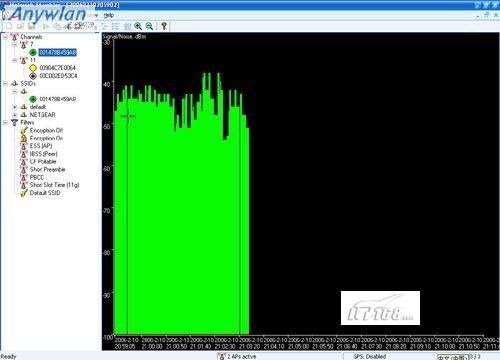Select access point 00C002E053C4

(58, 76)
